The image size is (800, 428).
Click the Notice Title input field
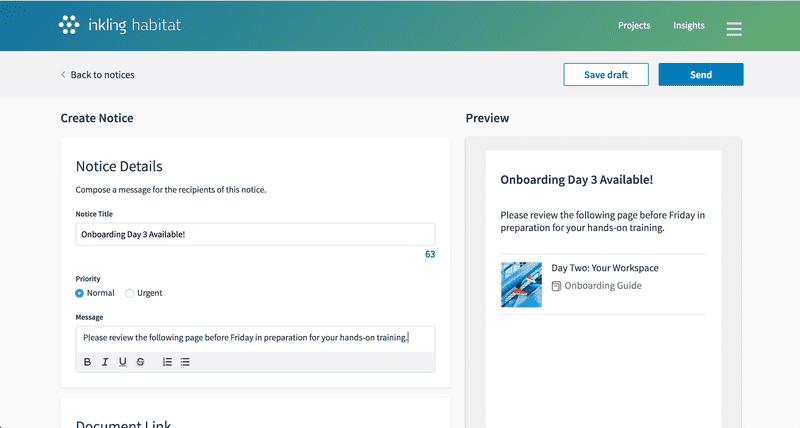256,234
